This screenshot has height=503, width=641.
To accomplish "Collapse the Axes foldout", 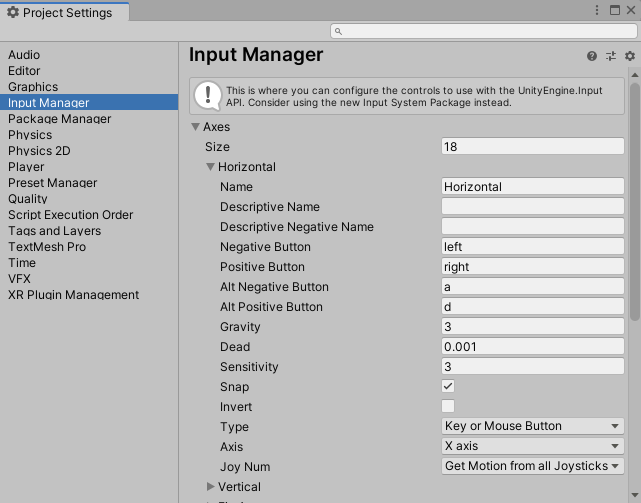I will pyautogui.click(x=196, y=127).
